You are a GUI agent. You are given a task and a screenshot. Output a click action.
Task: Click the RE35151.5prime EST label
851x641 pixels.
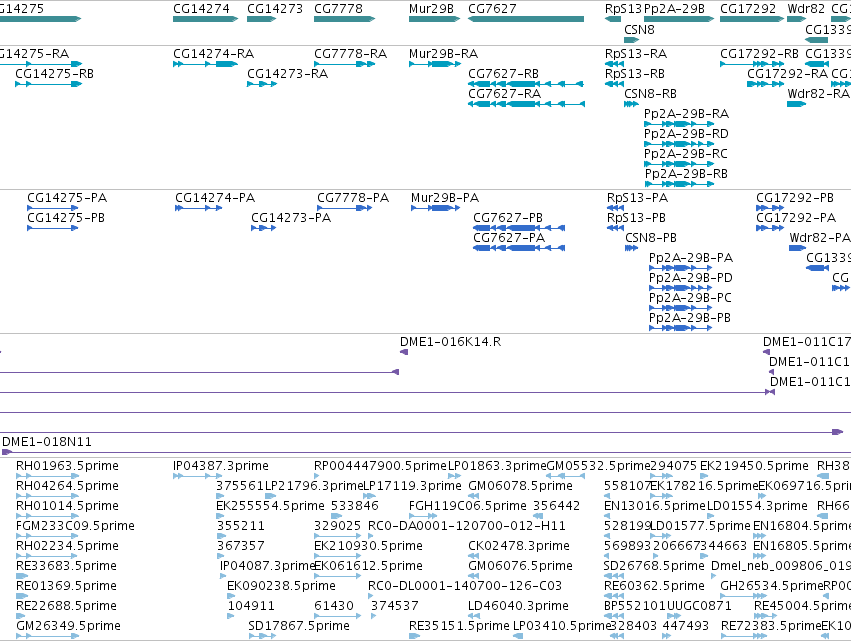(x=459, y=626)
